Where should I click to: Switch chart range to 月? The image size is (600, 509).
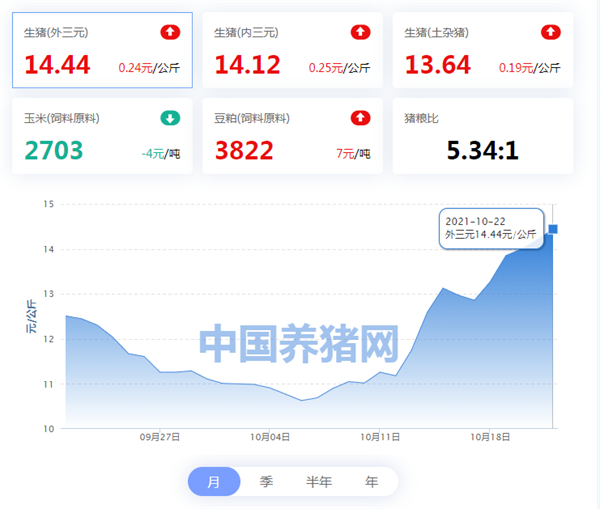(214, 481)
